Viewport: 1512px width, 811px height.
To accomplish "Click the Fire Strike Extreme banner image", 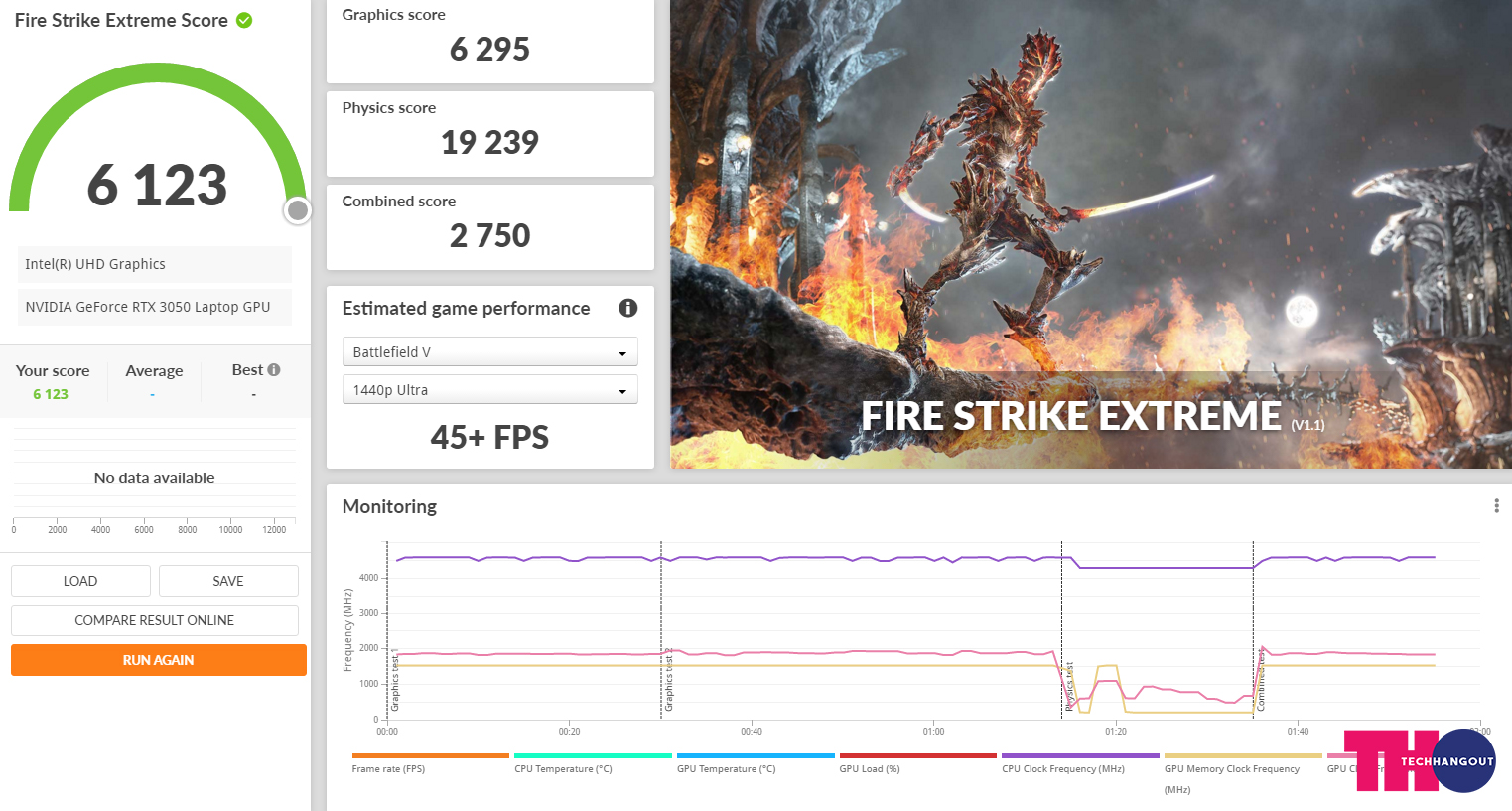I will click(1091, 234).
